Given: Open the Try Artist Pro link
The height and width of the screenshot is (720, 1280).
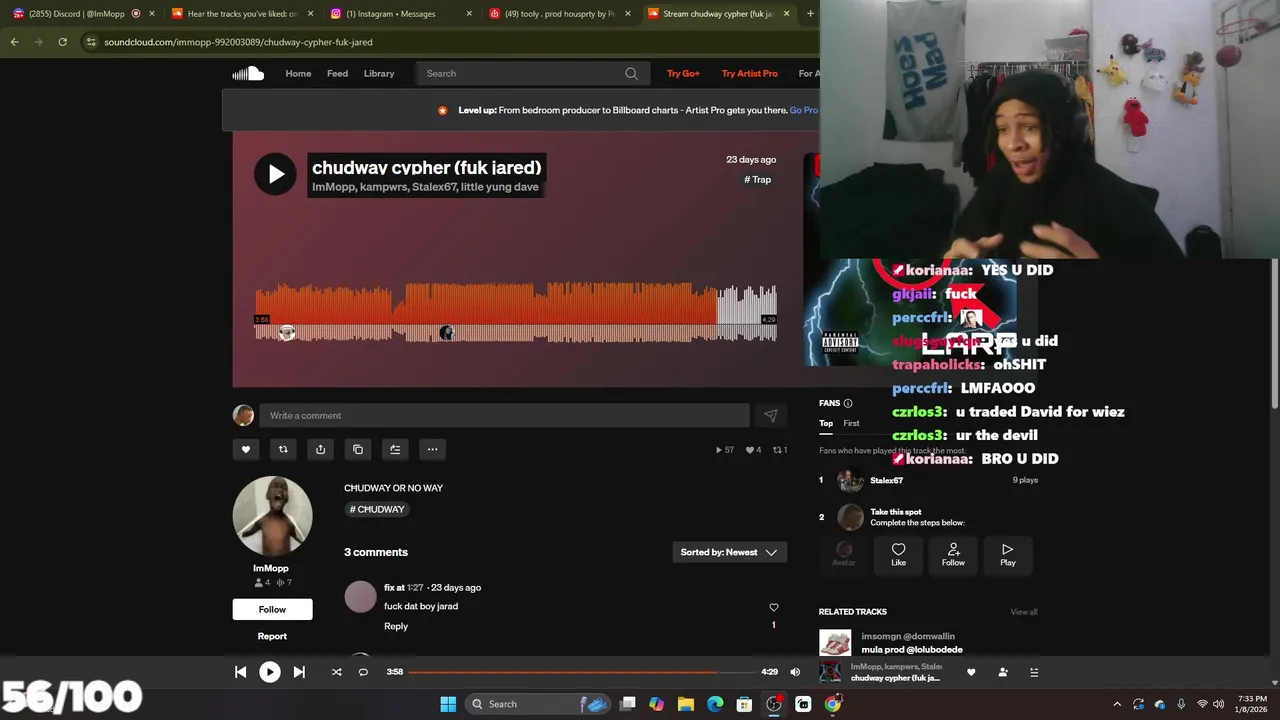Looking at the screenshot, I should tap(749, 73).
